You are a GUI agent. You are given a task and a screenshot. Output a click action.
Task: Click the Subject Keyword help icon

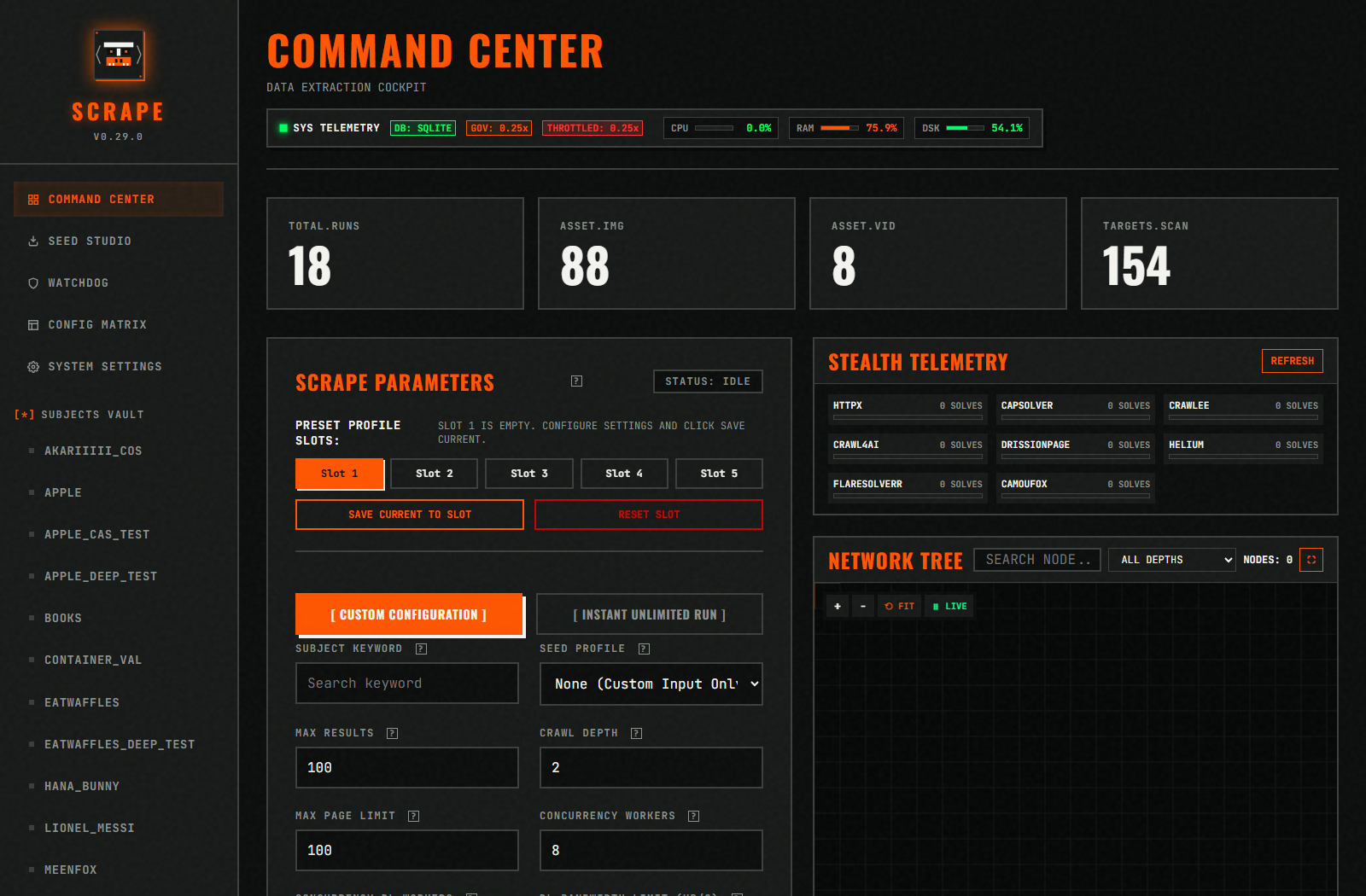click(x=421, y=649)
